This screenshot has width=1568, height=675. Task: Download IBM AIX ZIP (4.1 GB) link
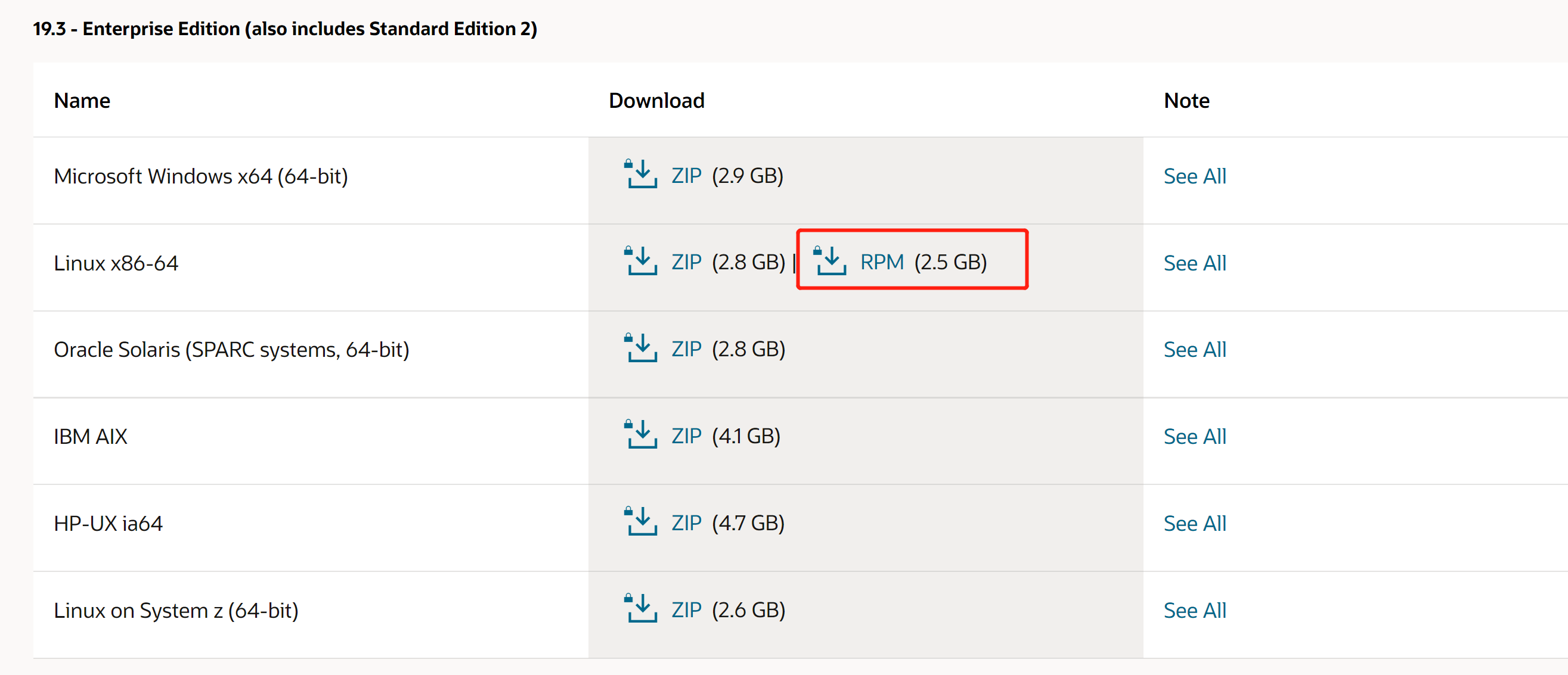point(687,437)
